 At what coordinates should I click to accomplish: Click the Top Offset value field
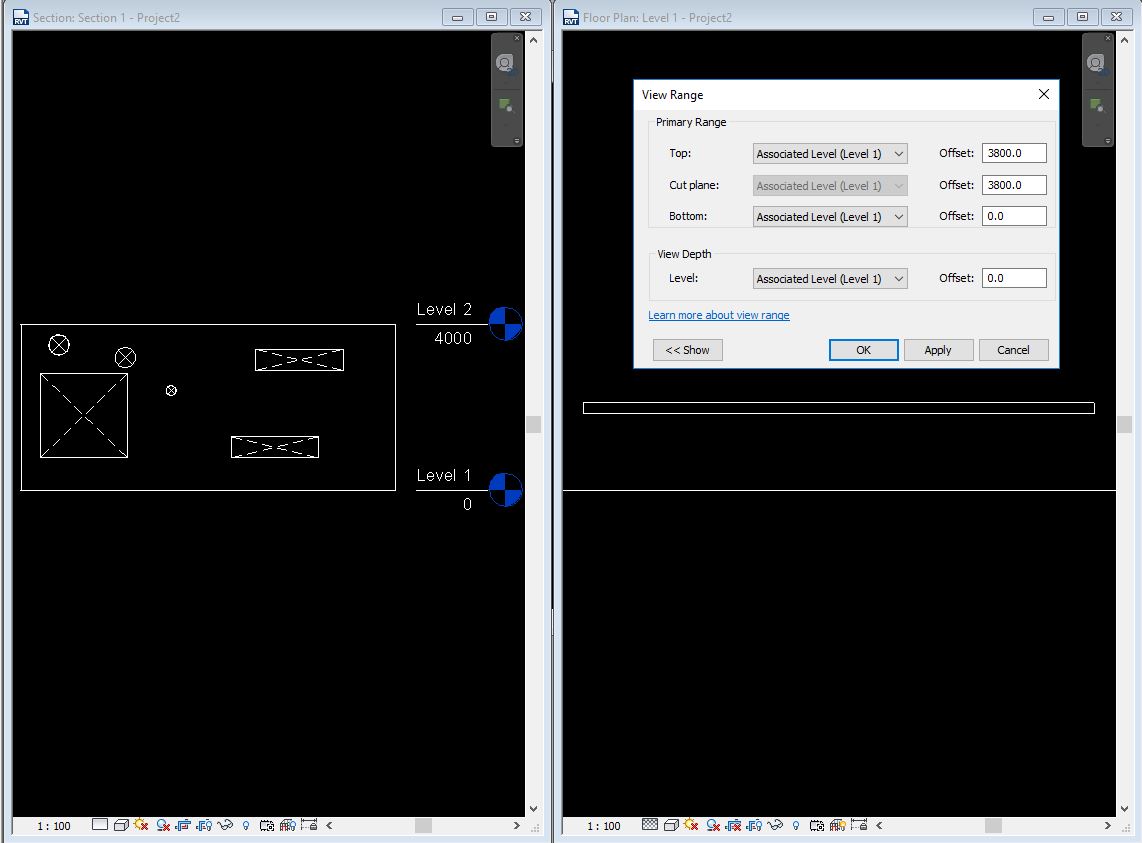click(1013, 152)
